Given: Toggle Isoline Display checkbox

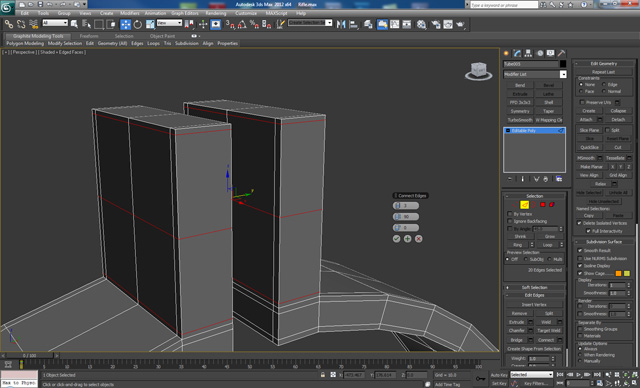Looking at the screenshot, I should pos(580,266).
